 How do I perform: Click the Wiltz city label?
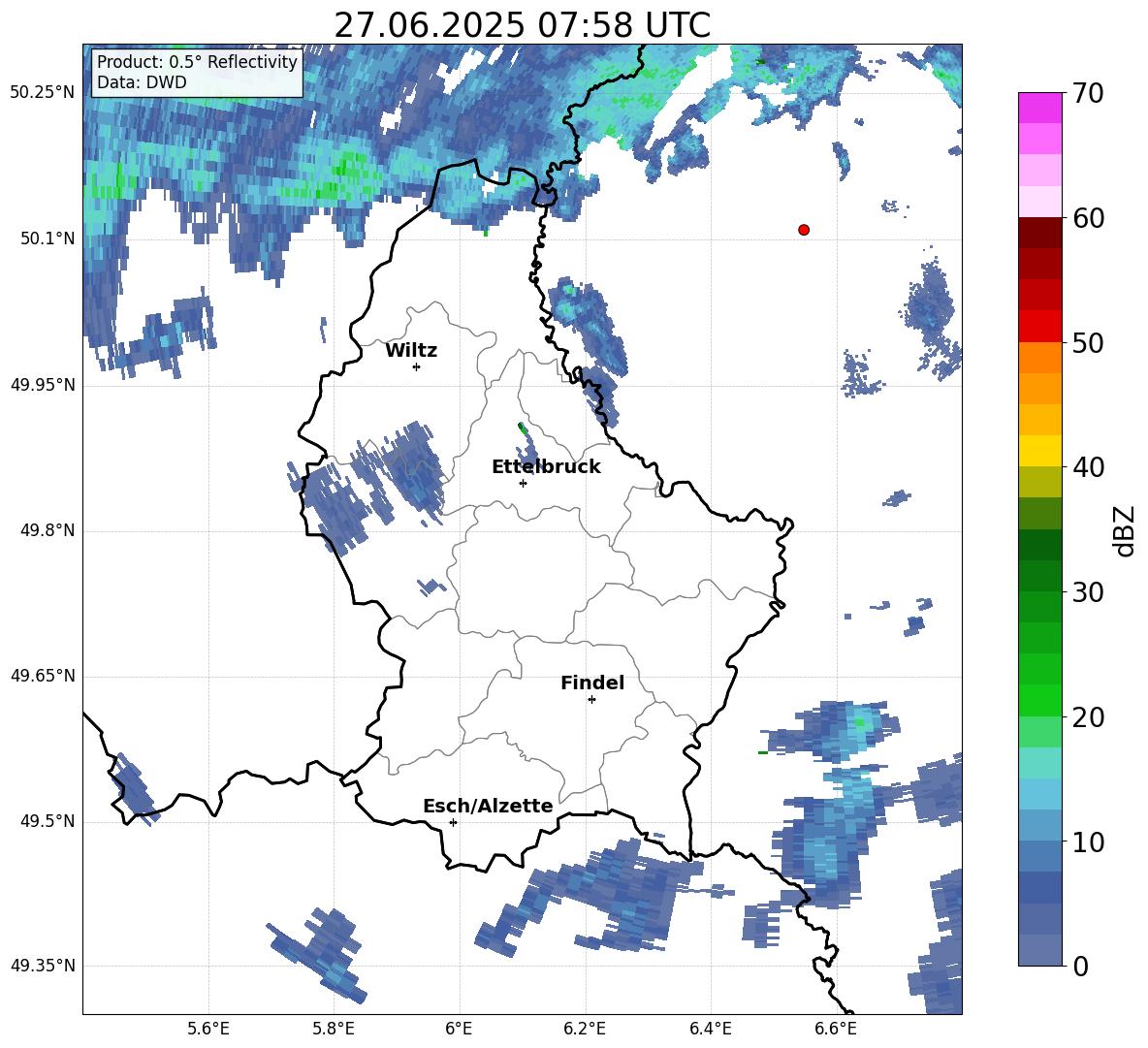pos(411,351)
